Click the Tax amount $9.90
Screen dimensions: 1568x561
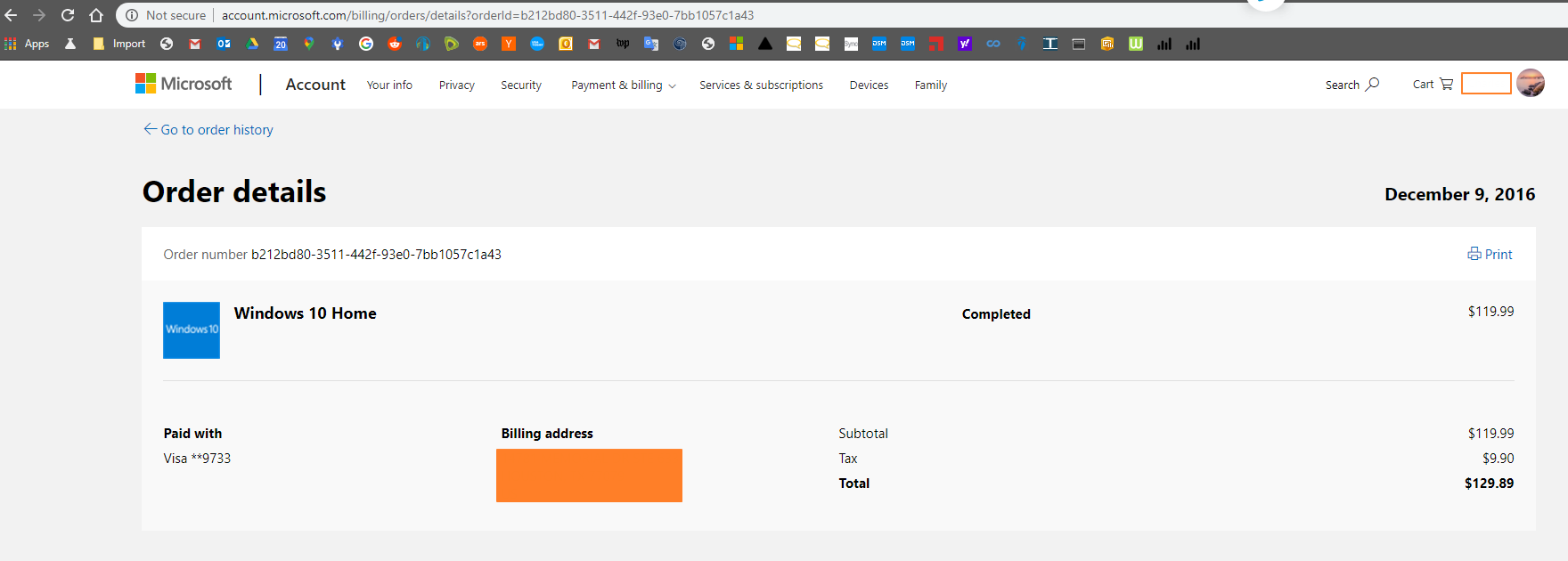1498,459
